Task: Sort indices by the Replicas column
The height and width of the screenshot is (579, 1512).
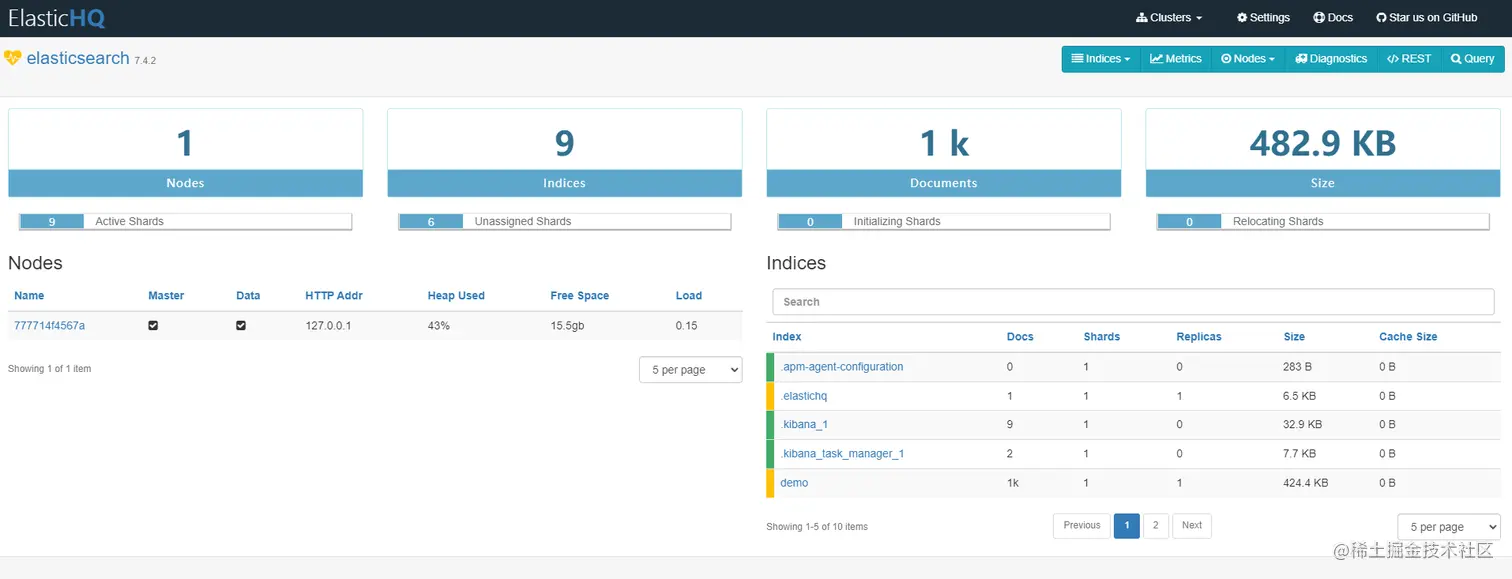Action: pos(1199,337)
